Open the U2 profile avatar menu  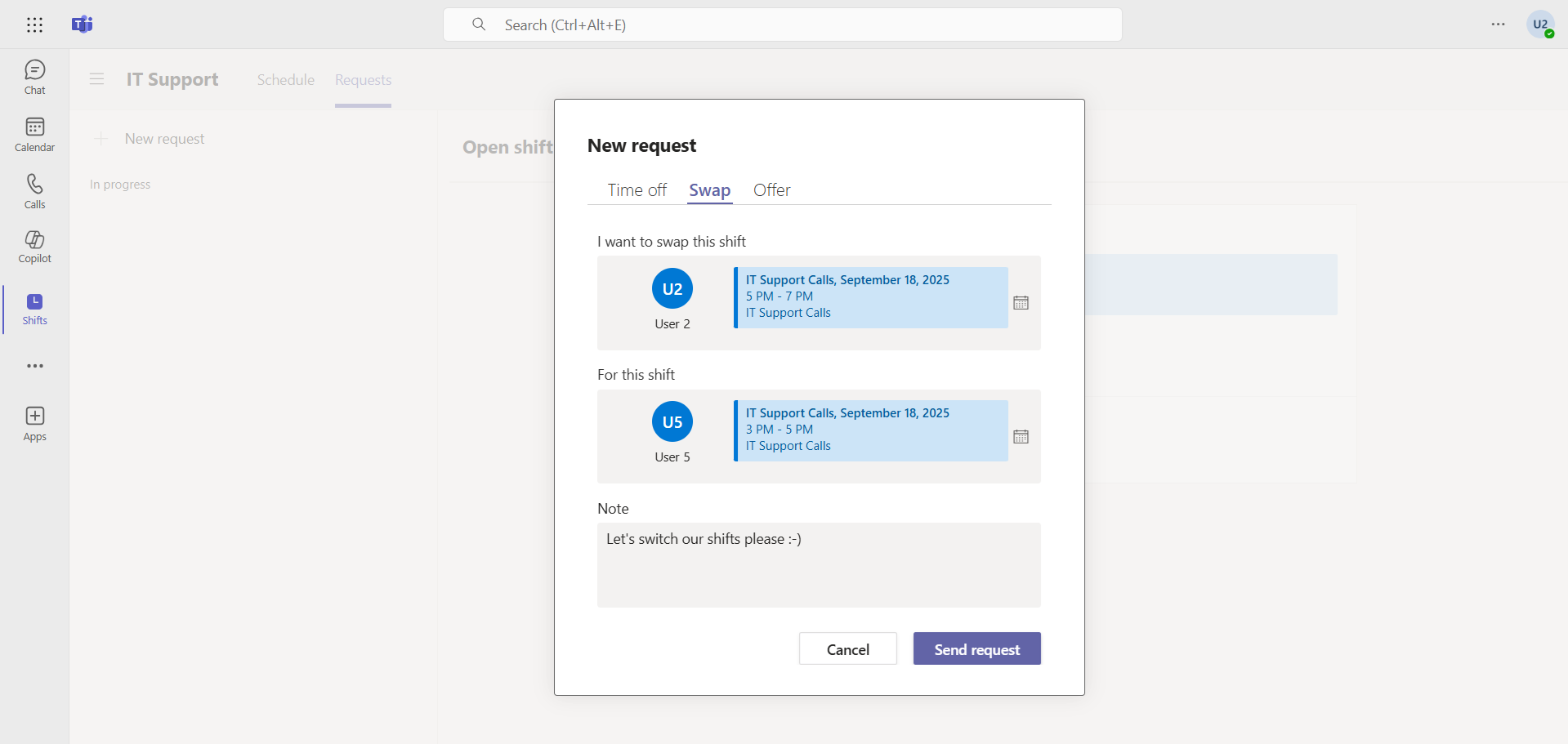pos(1540,25)
